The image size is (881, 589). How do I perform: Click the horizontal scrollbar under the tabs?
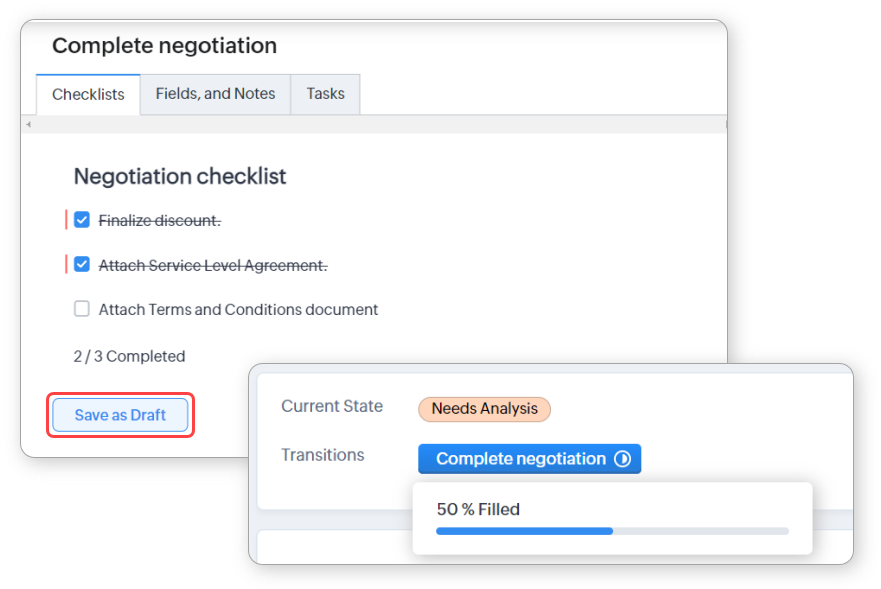pyautogui.click(x=375, y=125)
